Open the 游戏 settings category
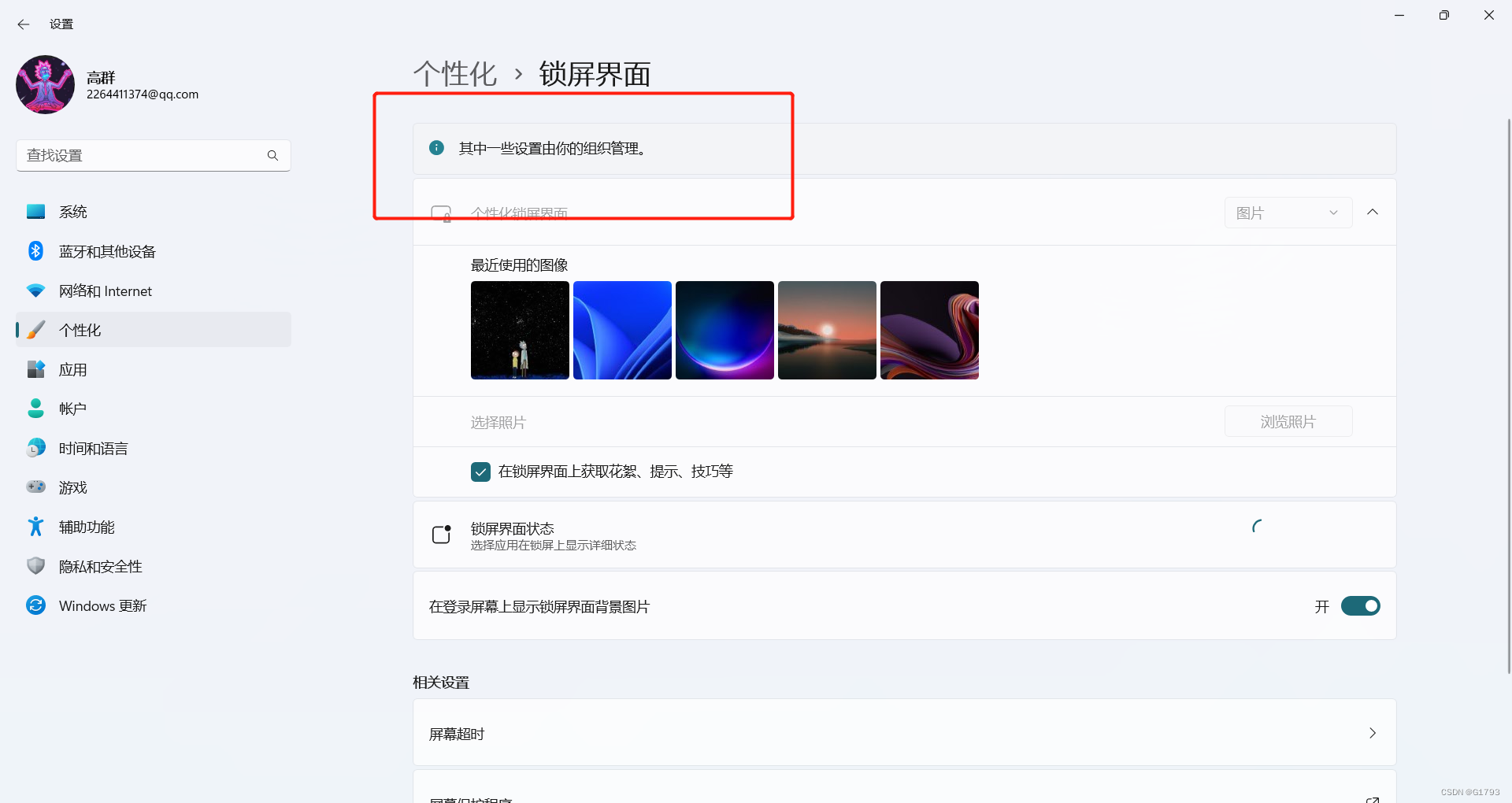This screenshot has width=1512, height=803. 154,487
